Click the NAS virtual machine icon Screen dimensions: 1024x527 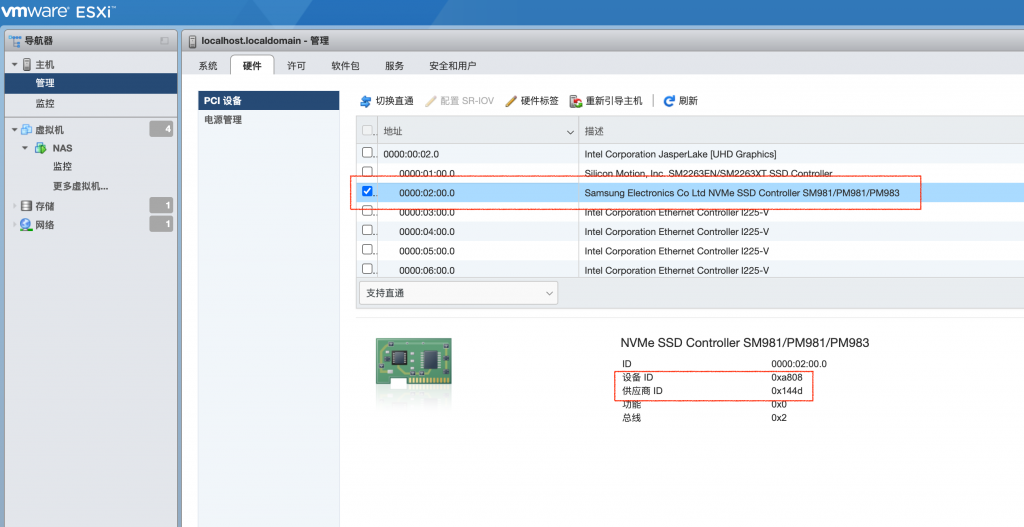[x=40, y=148]
